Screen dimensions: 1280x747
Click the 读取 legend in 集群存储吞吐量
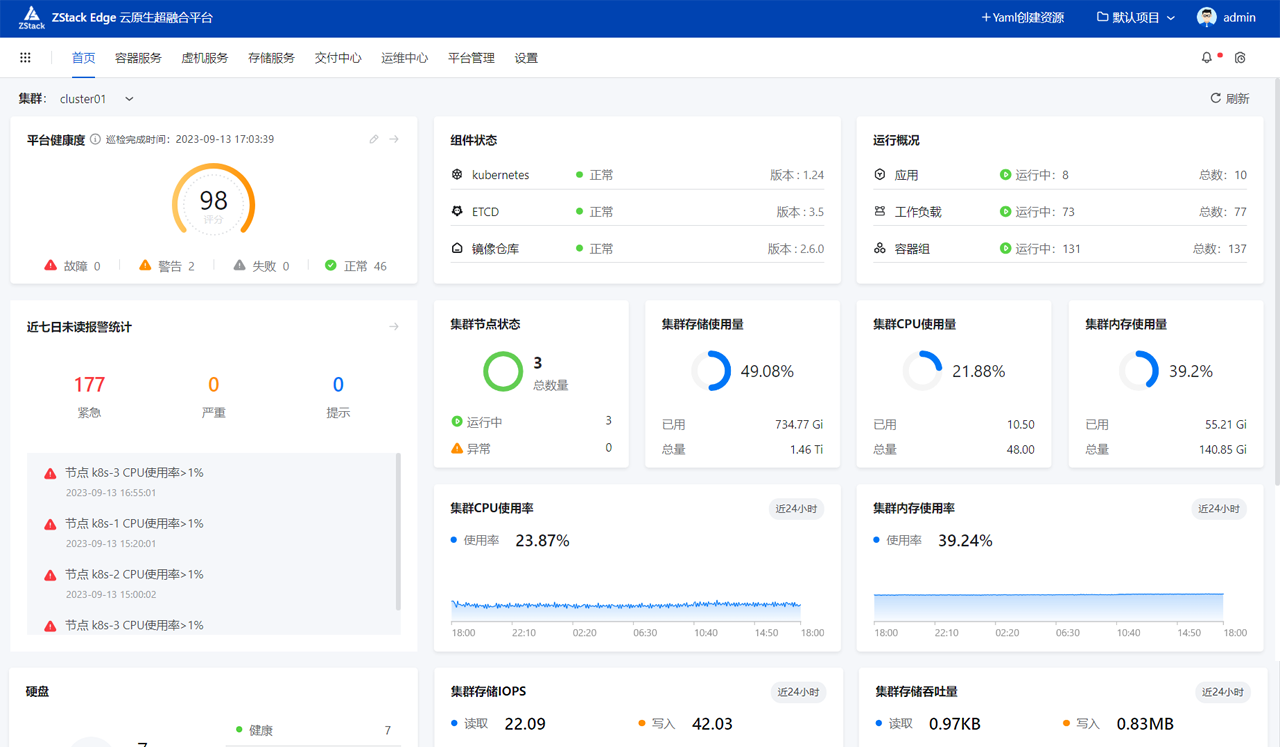coord(894,724)
